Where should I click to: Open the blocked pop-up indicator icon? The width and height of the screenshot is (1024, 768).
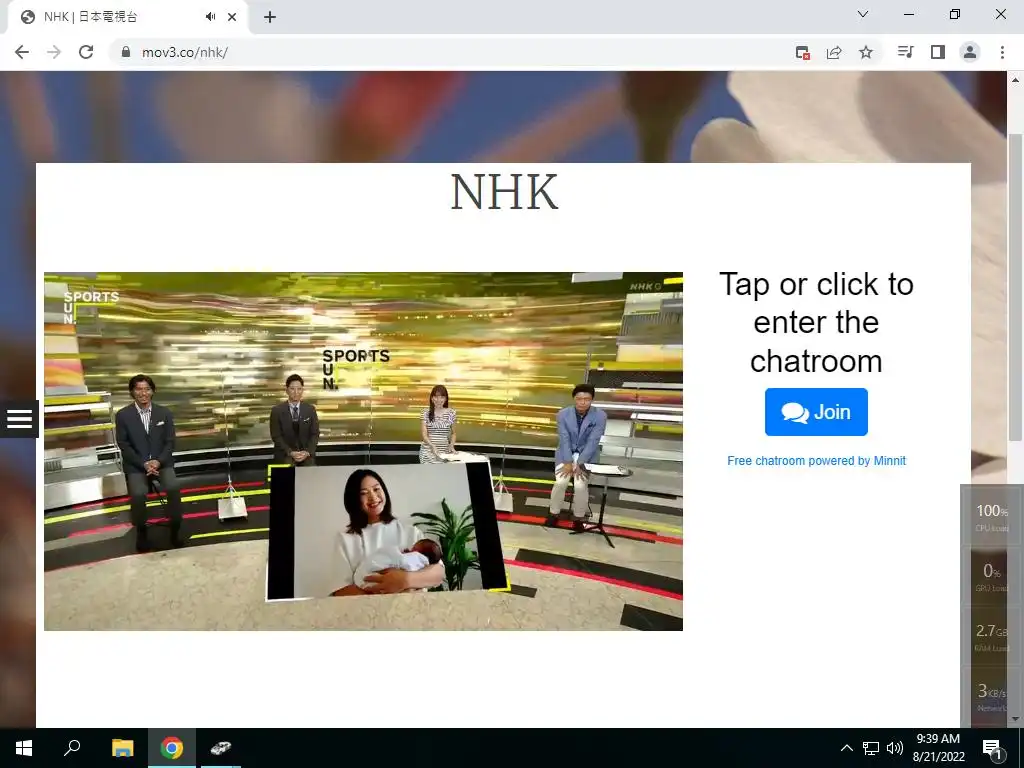coord(803,52)
